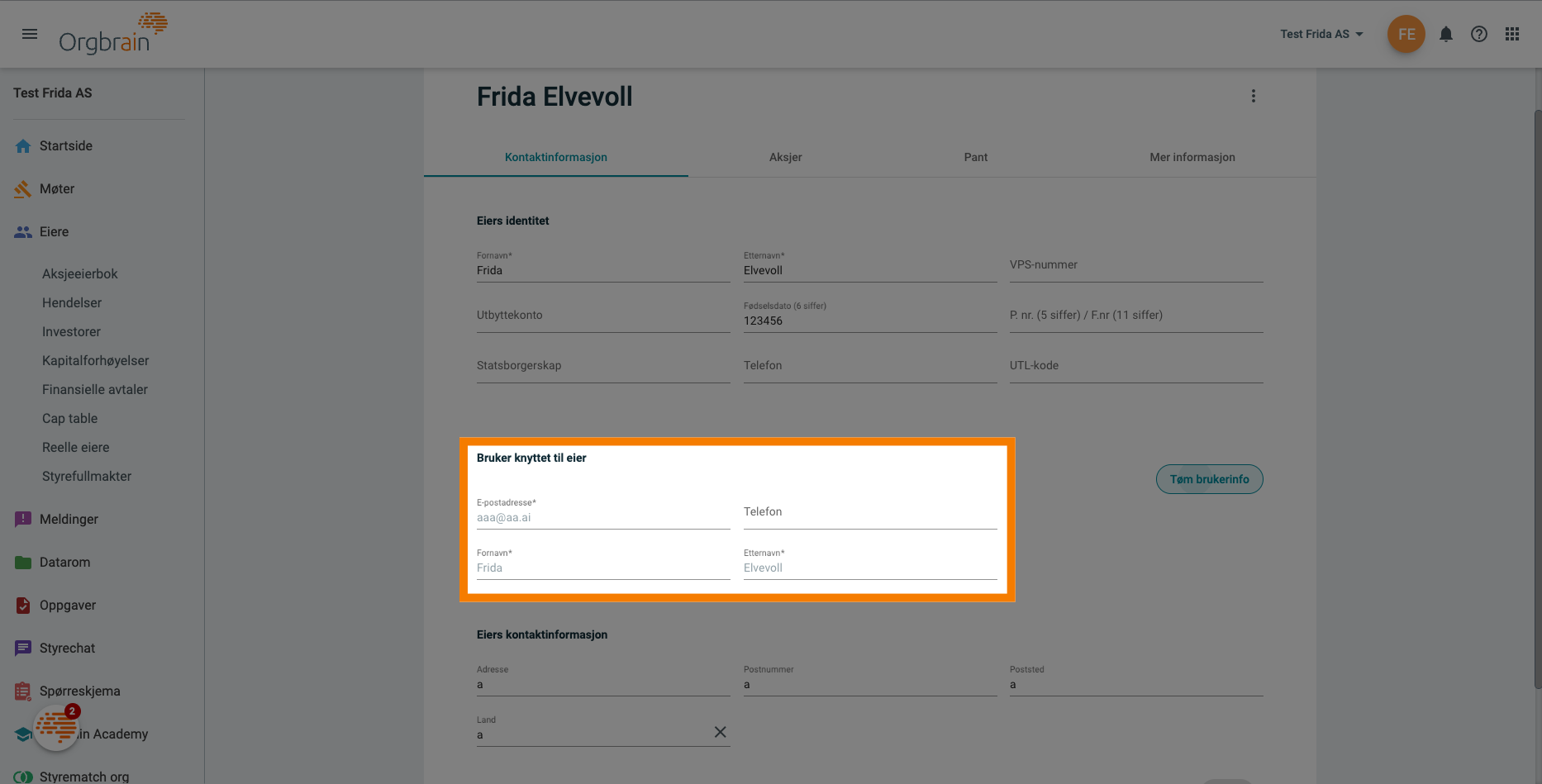This screenshot has width=1542, height=784.
Task: Open the FE user avatar menu
Action: (1406, 34)
